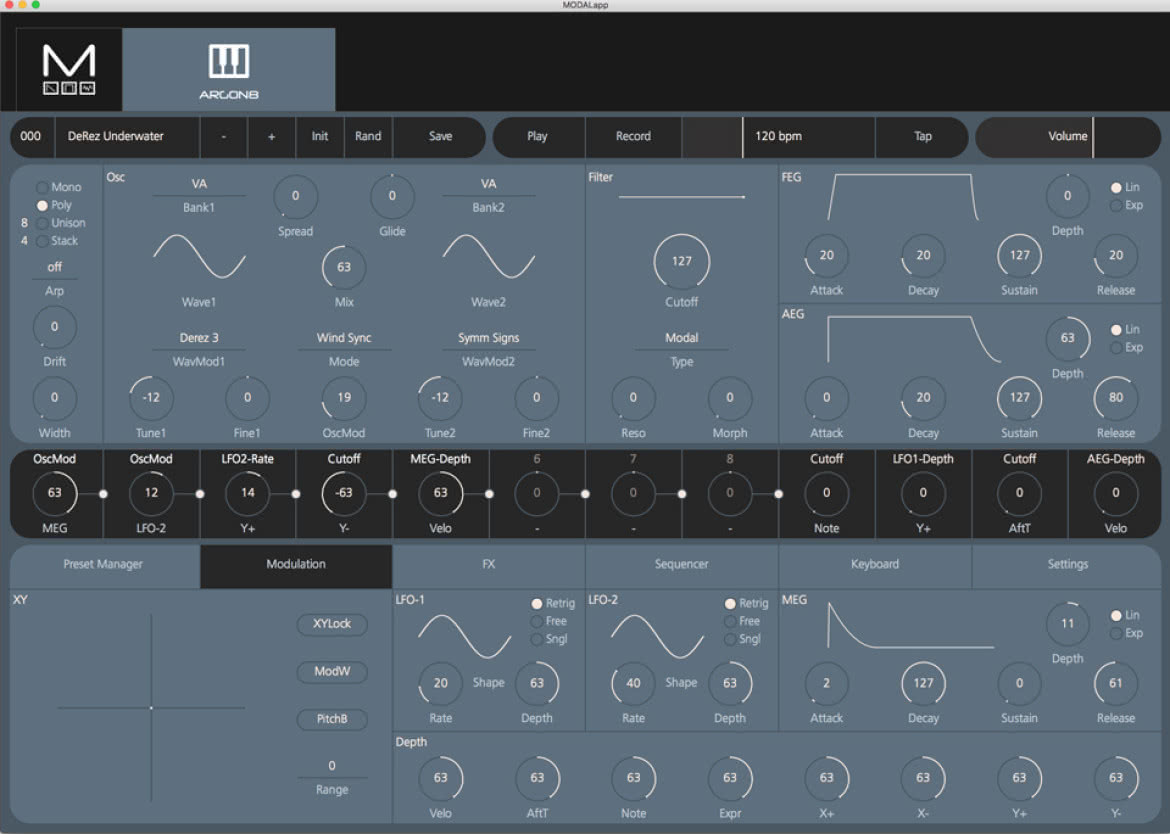Image resolution: width=1170 pixels, height=834 pixels.
Task: Open the Keyboard tab
Action: point(875,565)
